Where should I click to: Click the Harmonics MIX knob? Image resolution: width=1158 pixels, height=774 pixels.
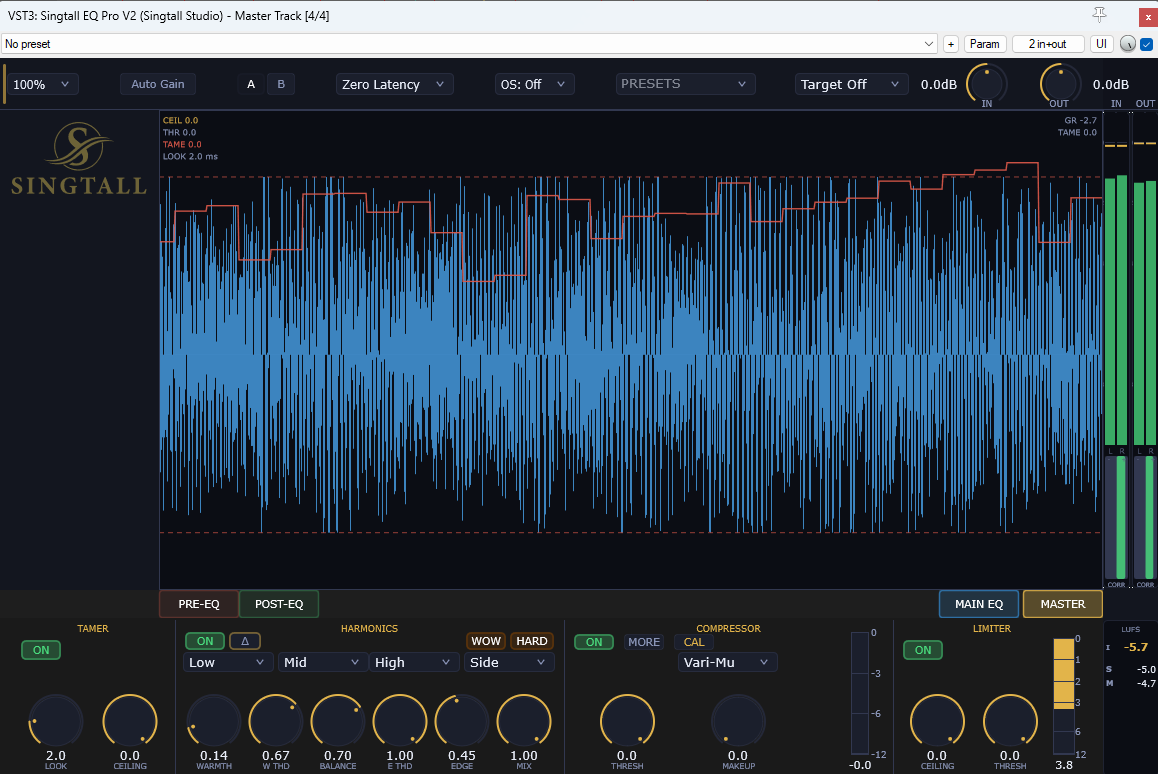pos(524,721)
